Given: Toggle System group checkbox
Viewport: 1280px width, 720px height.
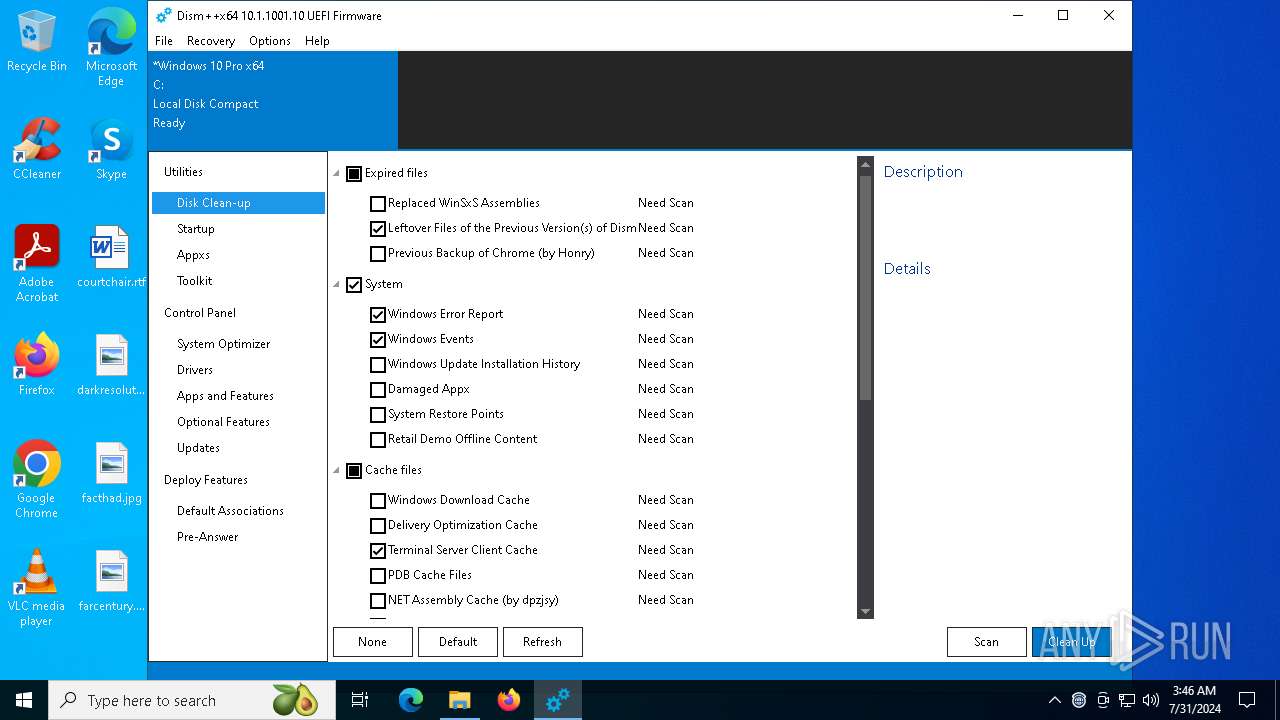Looking at the screenshot, I should click(x=354, y=285).
